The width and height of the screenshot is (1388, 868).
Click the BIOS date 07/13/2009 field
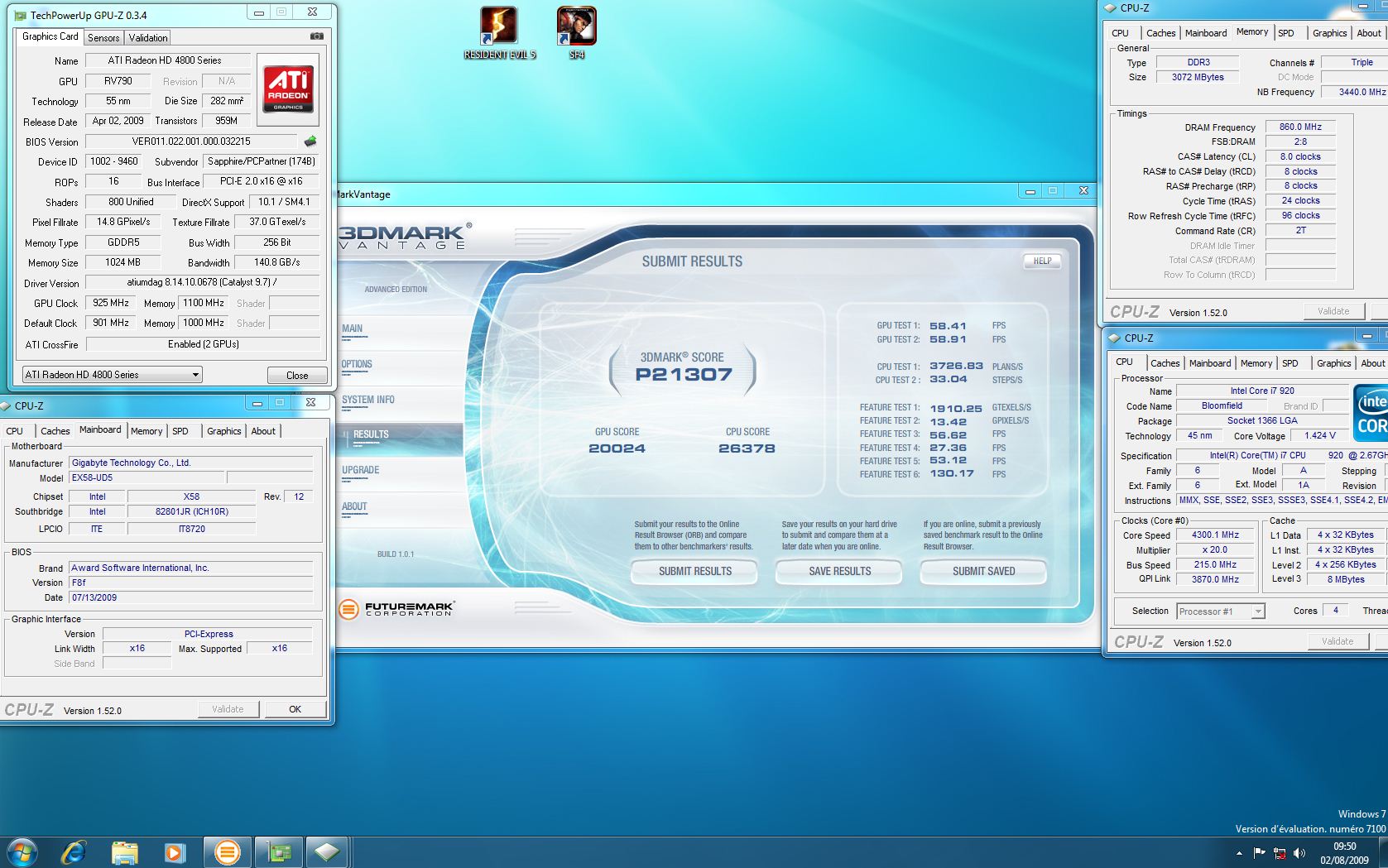coord(190,597)
